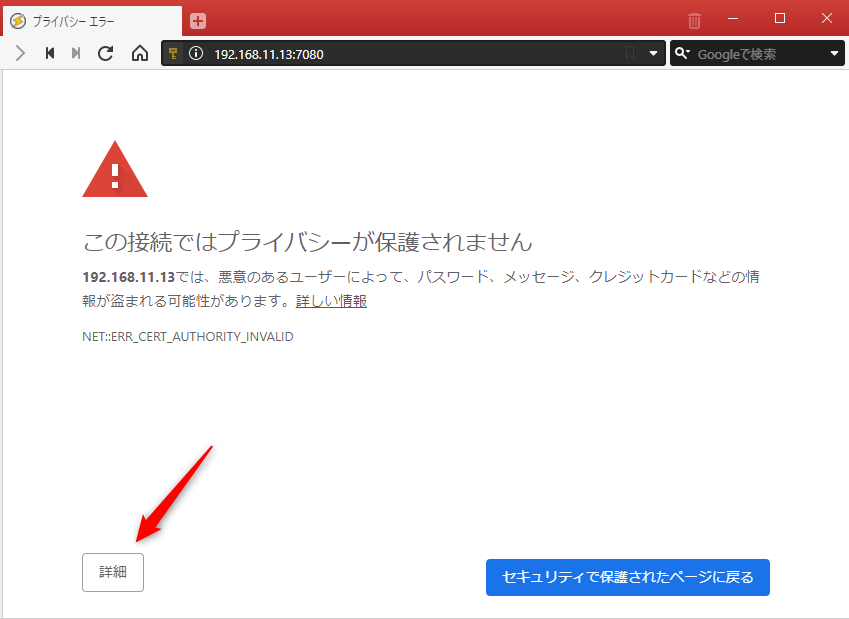Open site info circle icon
This screenshot has width=849, height=619.
coord(196,54)
